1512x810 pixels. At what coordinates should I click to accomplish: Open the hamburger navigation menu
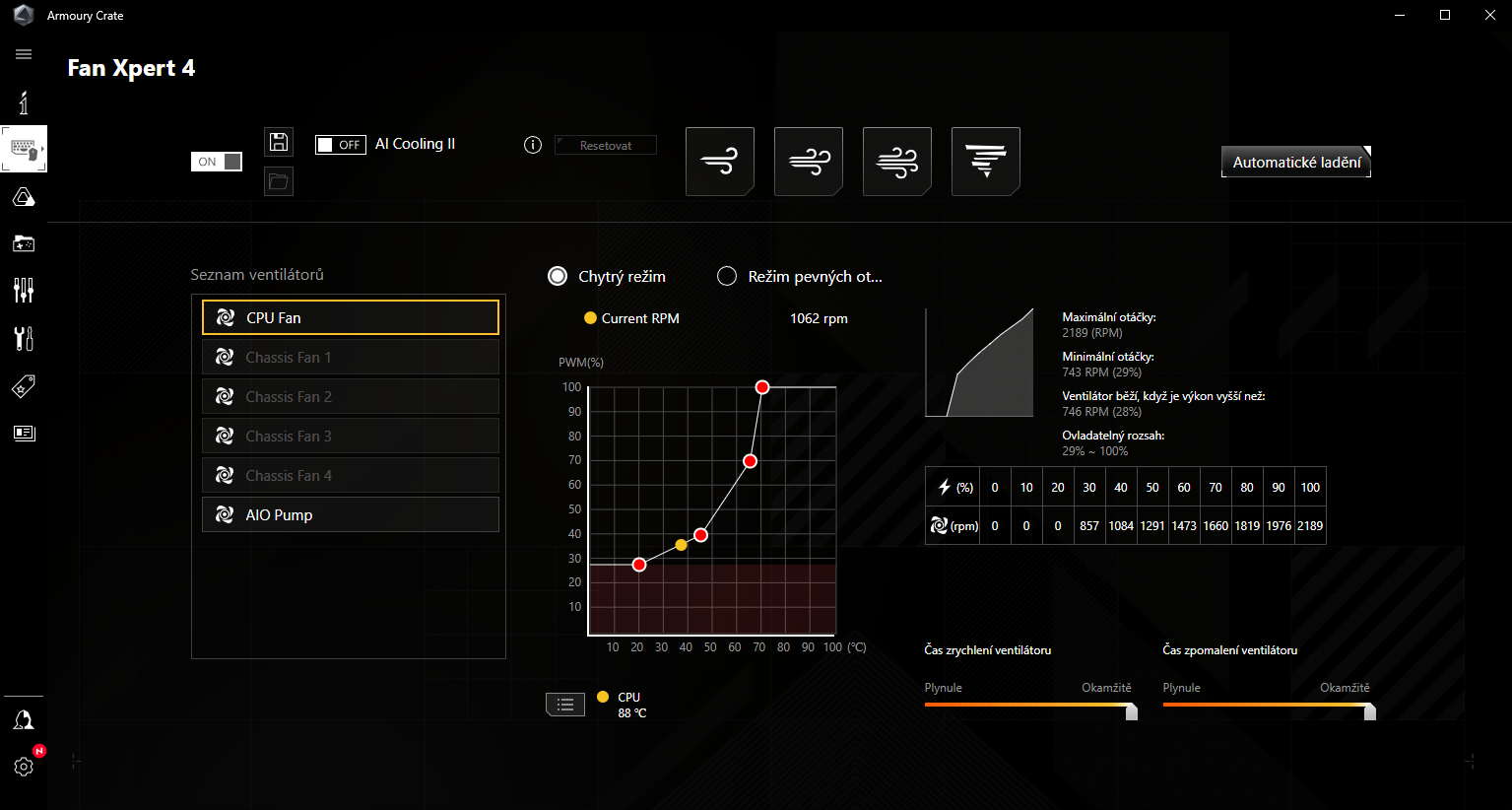(24, 54)
